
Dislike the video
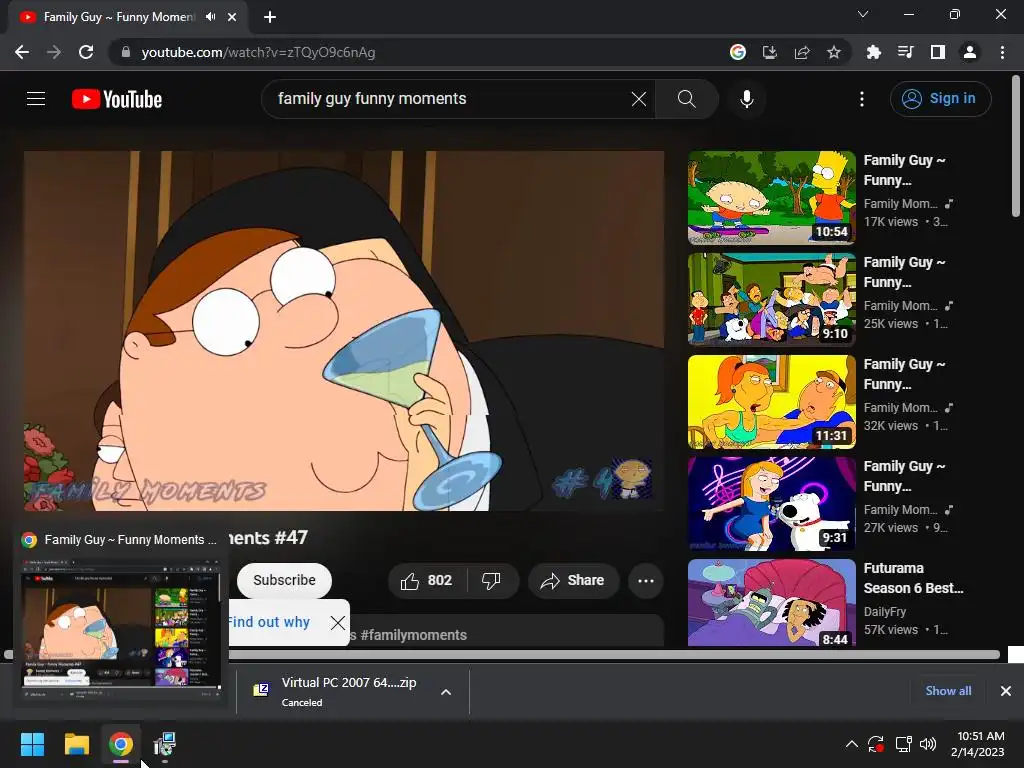click(492, 581)
